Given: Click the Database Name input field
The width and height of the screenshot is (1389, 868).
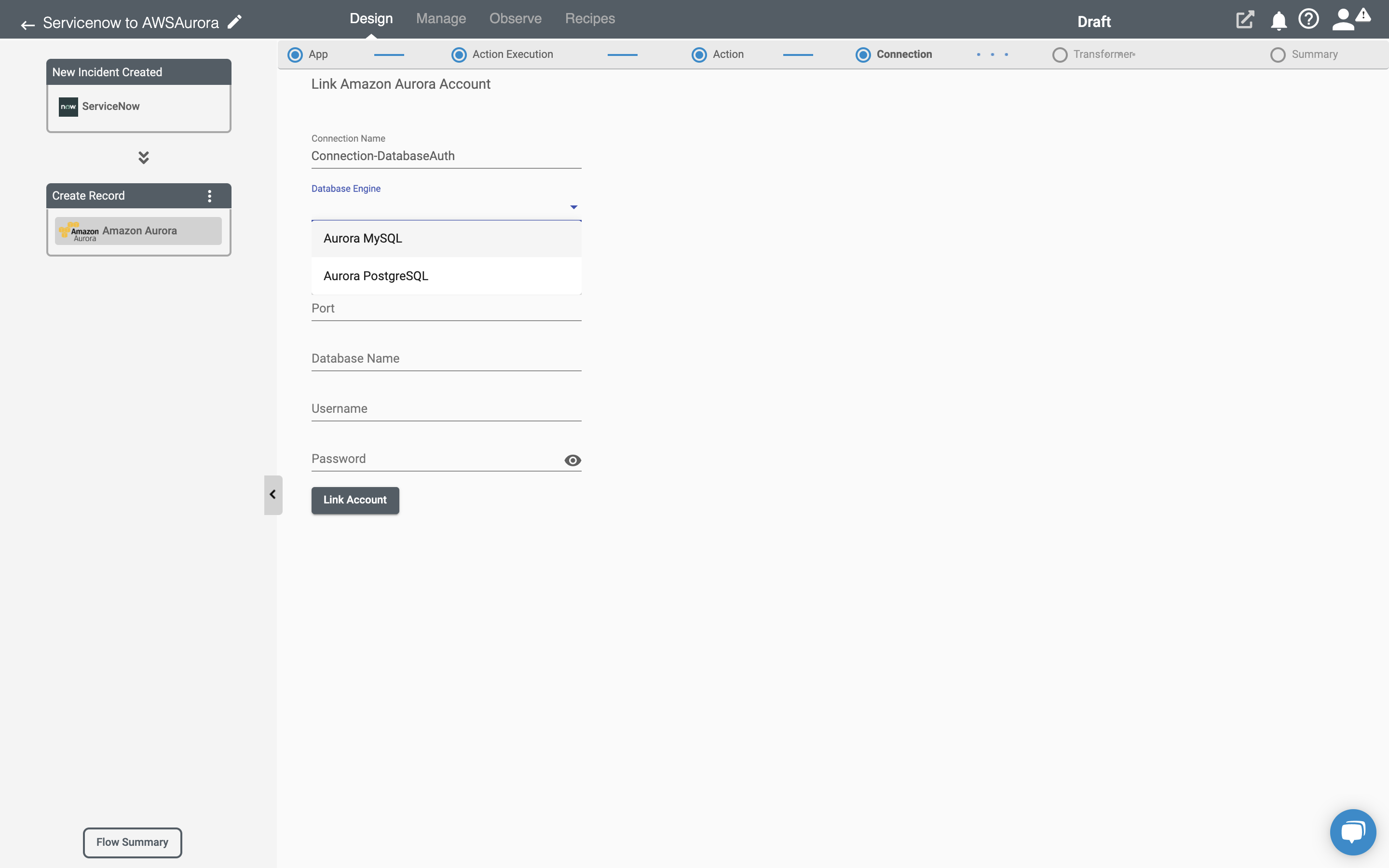Looking at the screenshot, I should (446, 357).
